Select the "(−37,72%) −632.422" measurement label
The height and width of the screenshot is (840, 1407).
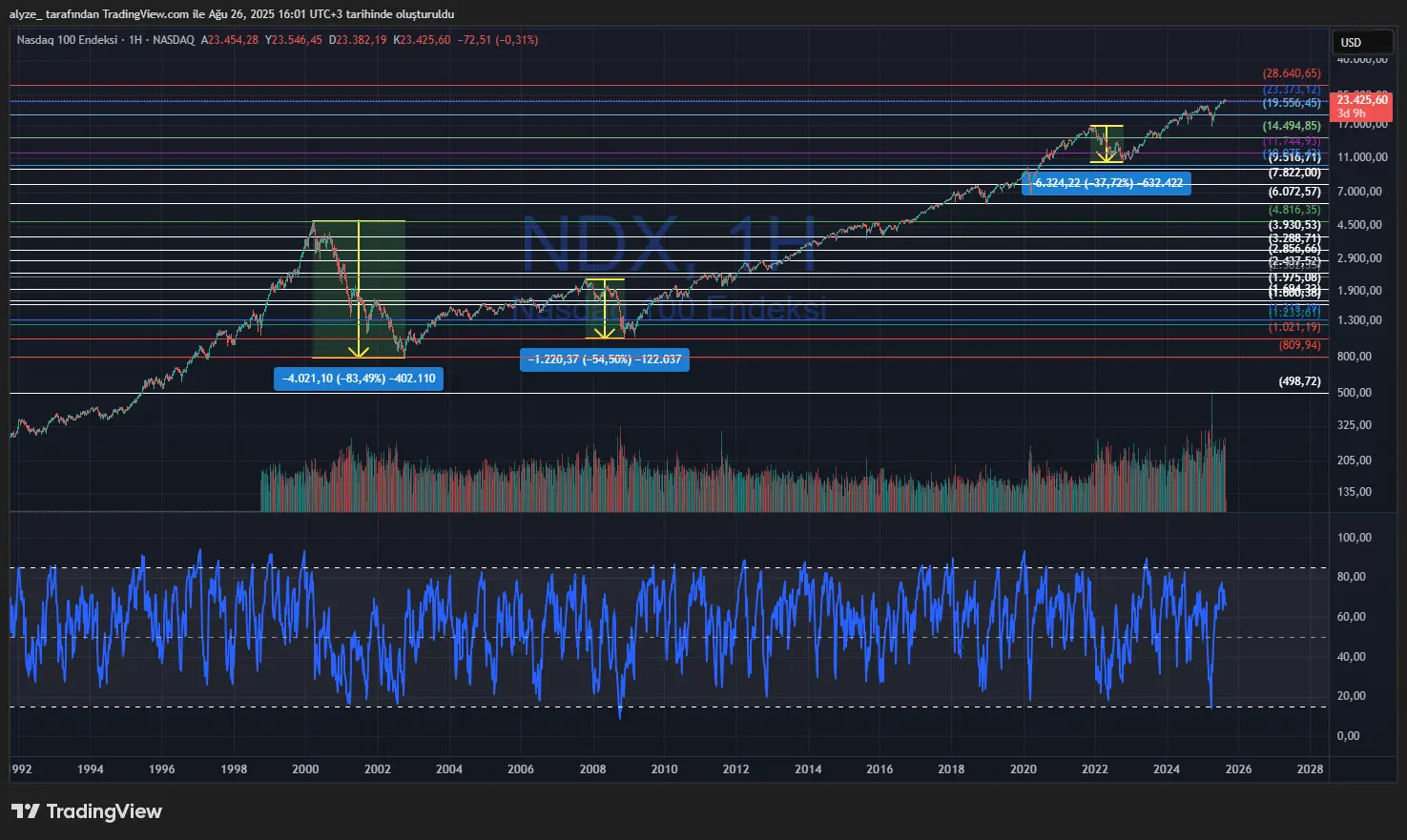[1107, 183]
